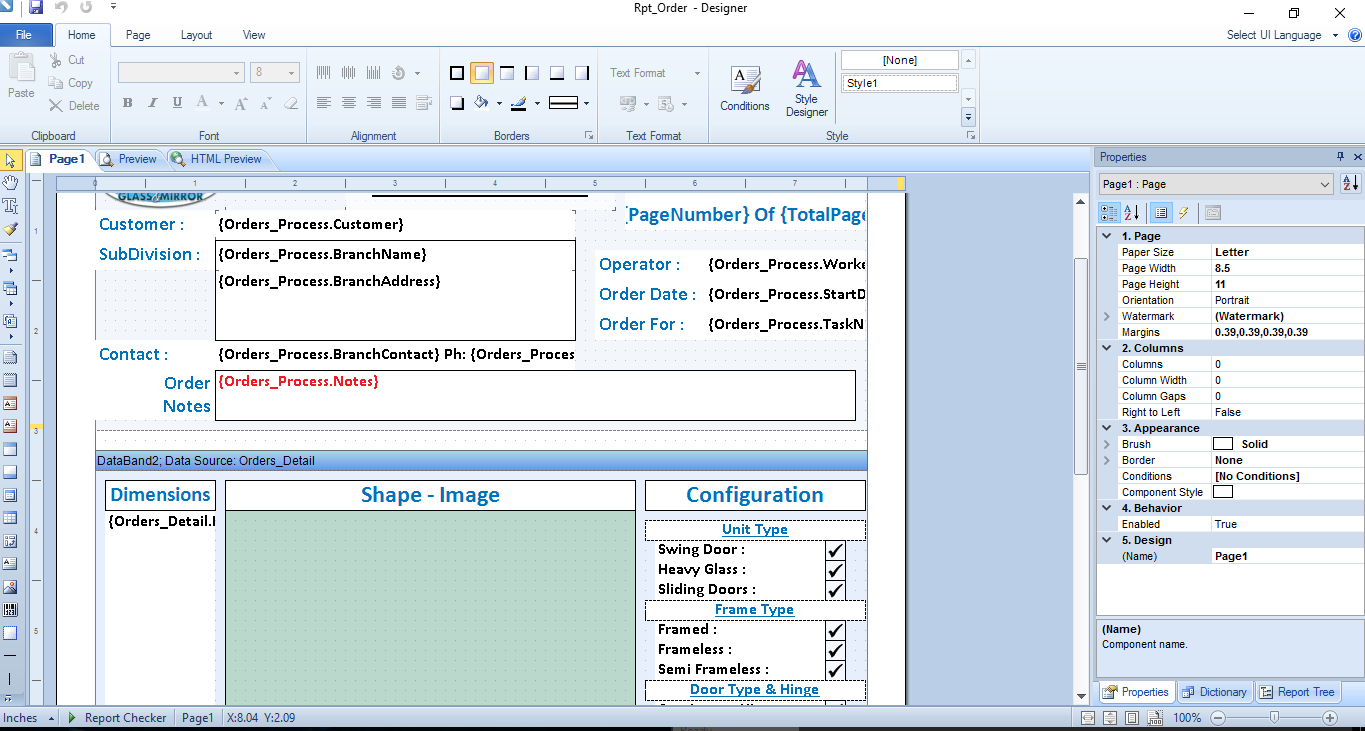Image resolution: width=1365 pixels, height=731 pixels.
Task: Click the Save icon in title bar
Action: click(36, 8)
